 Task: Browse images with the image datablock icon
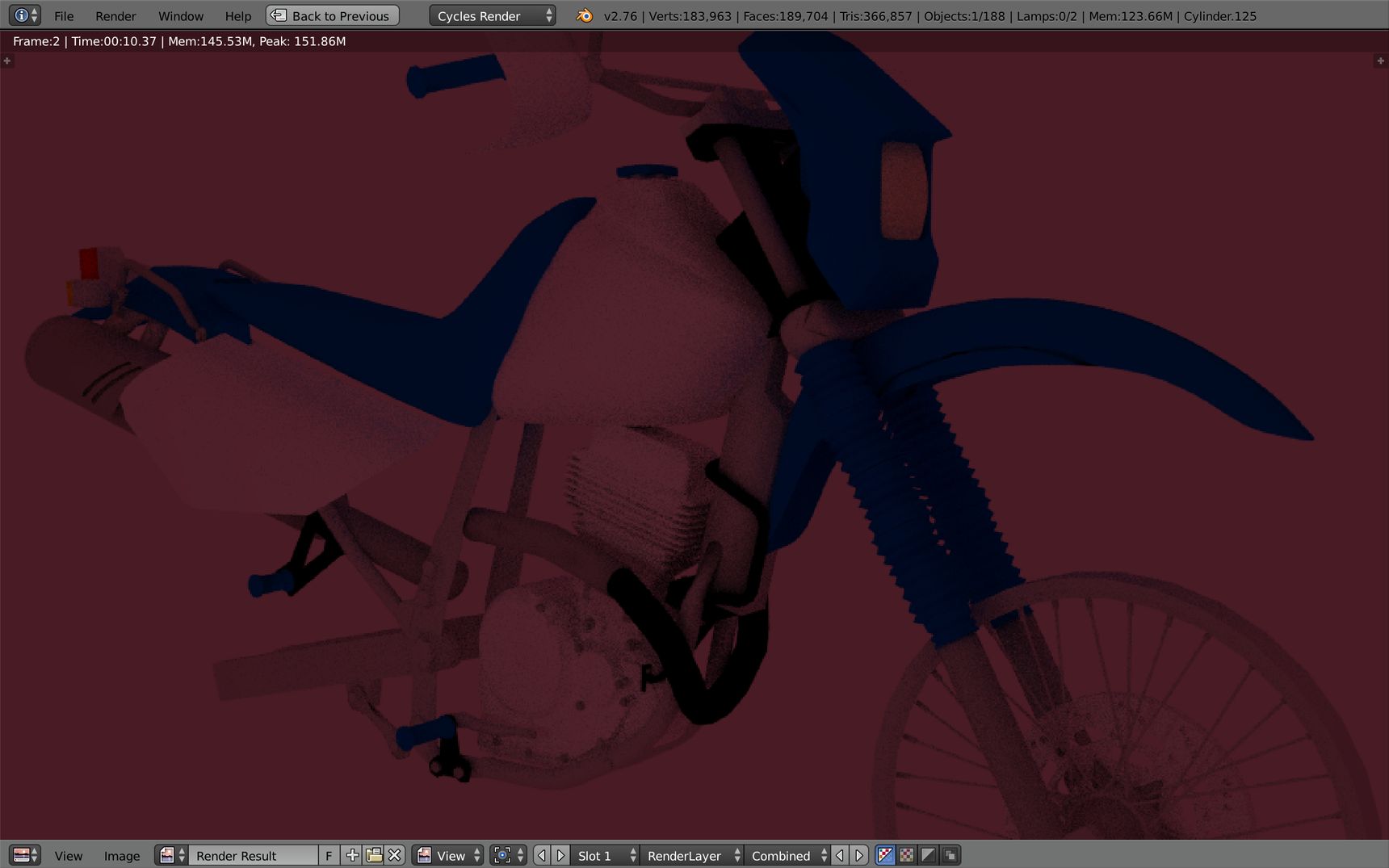[172, 855]
